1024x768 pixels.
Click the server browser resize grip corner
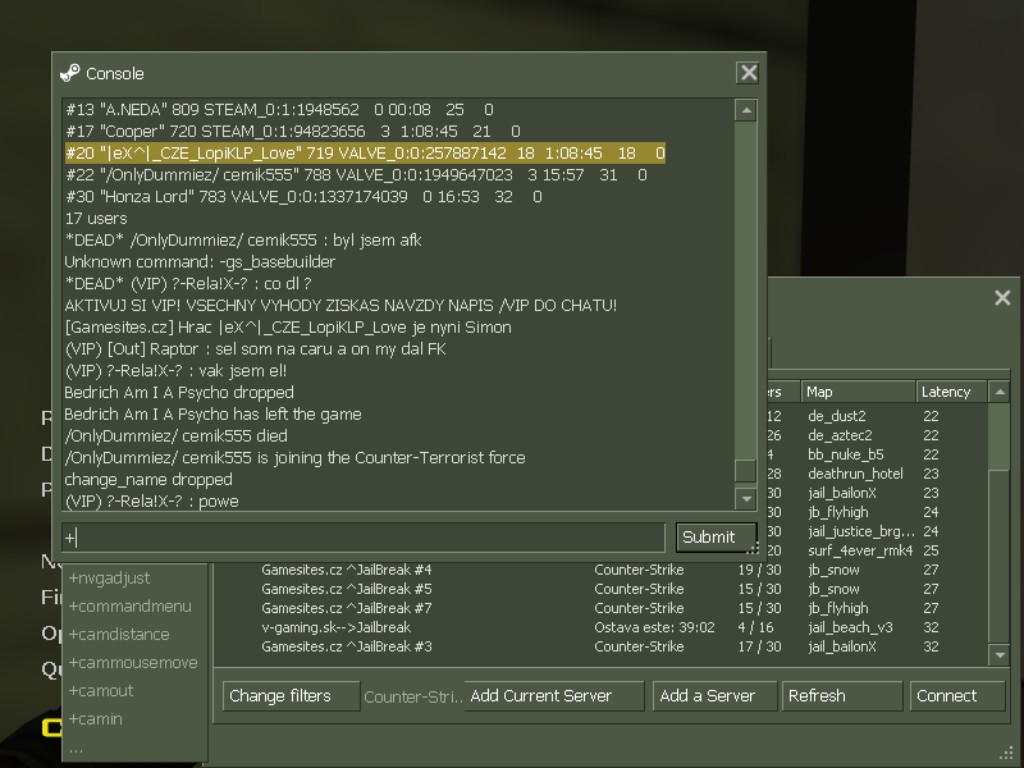click(1006, 754)
